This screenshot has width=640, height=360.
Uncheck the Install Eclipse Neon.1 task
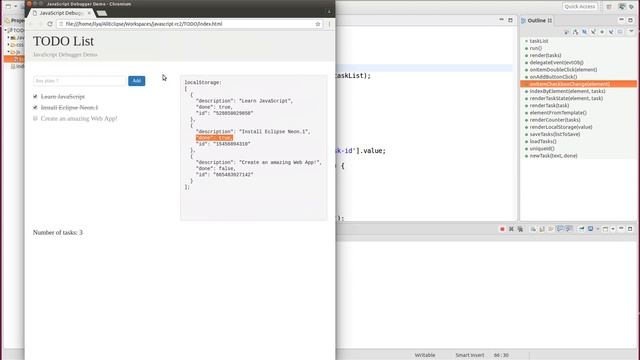35,107
